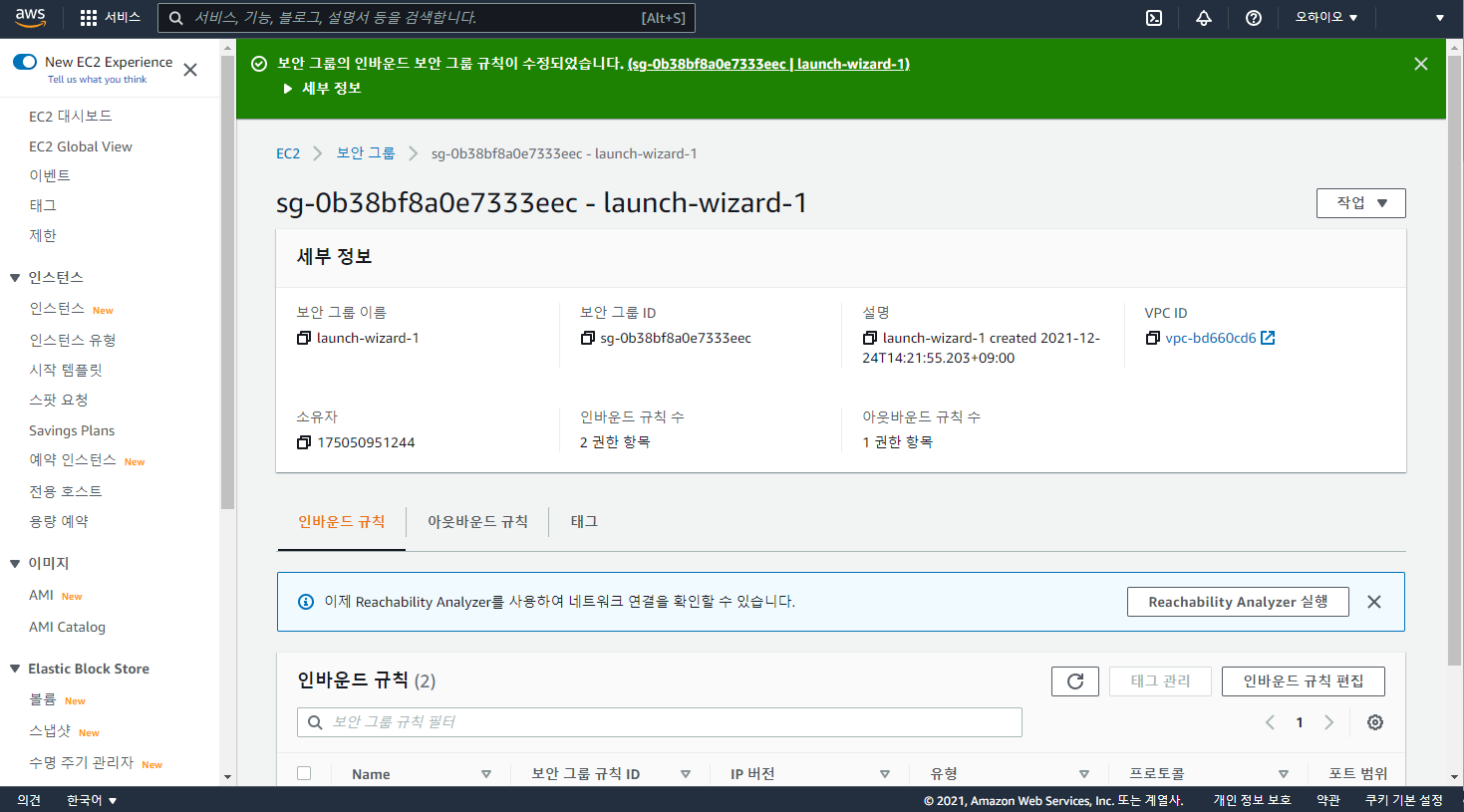Open the notifications bell

coord(1204,18)
